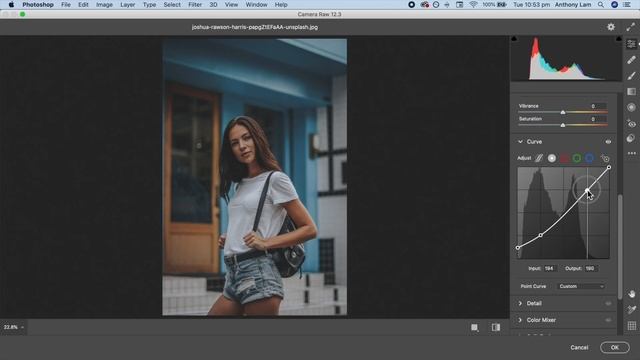
Task: Open the 3D menu
Action: click(x=213, y=5)
